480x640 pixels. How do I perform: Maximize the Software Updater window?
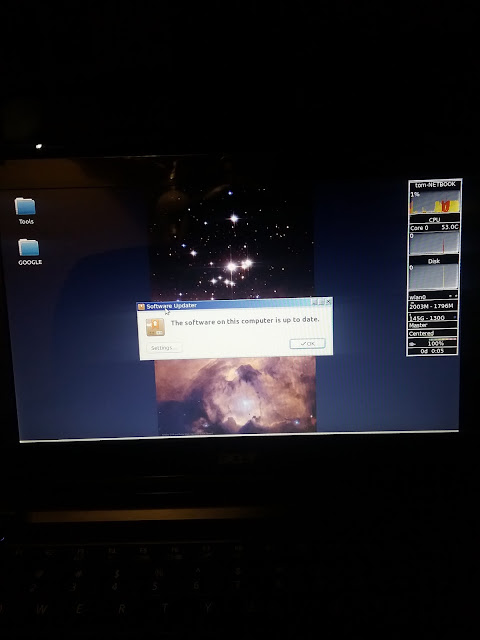coord(322,302)
